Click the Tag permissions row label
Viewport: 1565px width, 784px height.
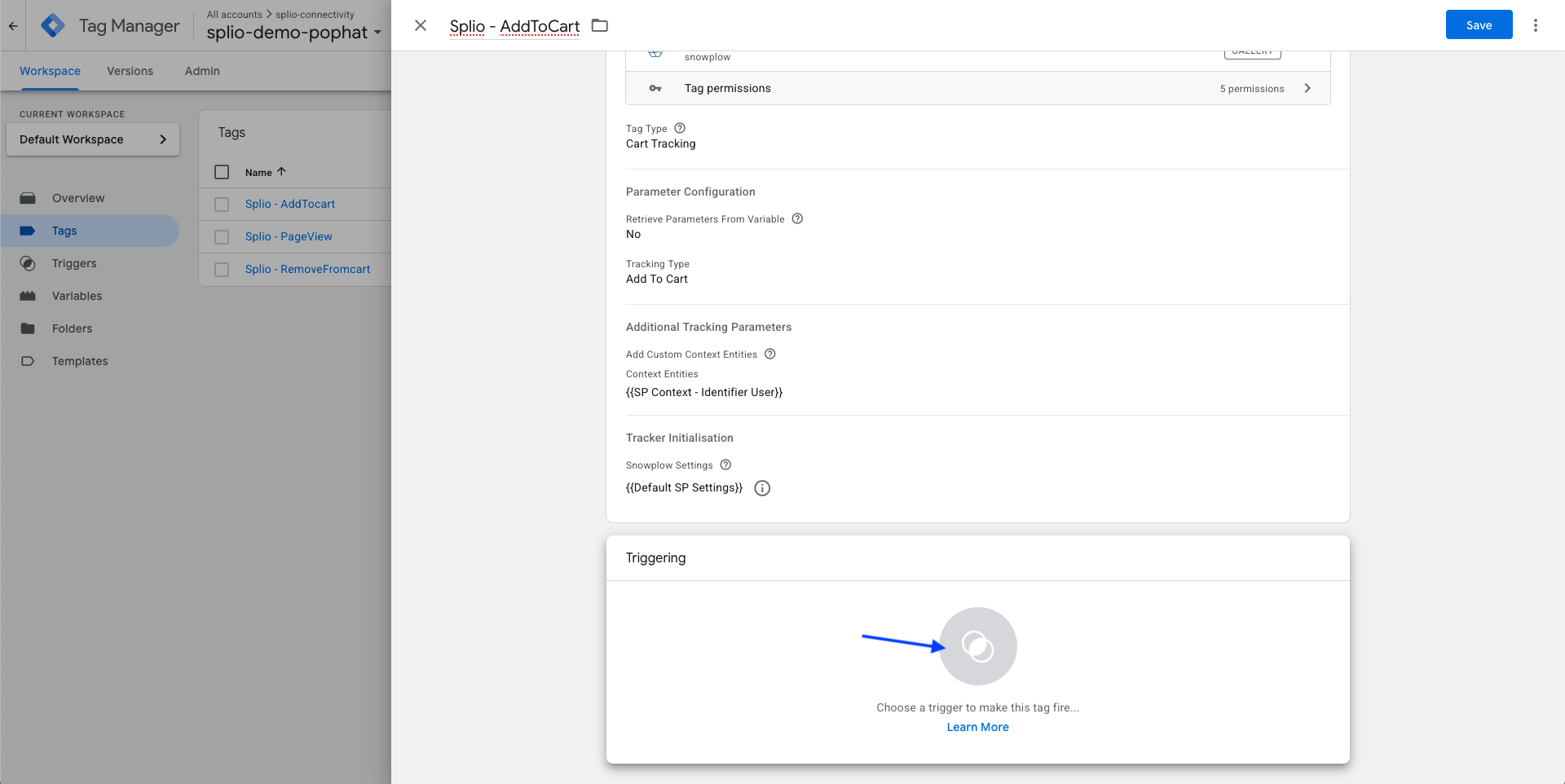tap(728, 88)
